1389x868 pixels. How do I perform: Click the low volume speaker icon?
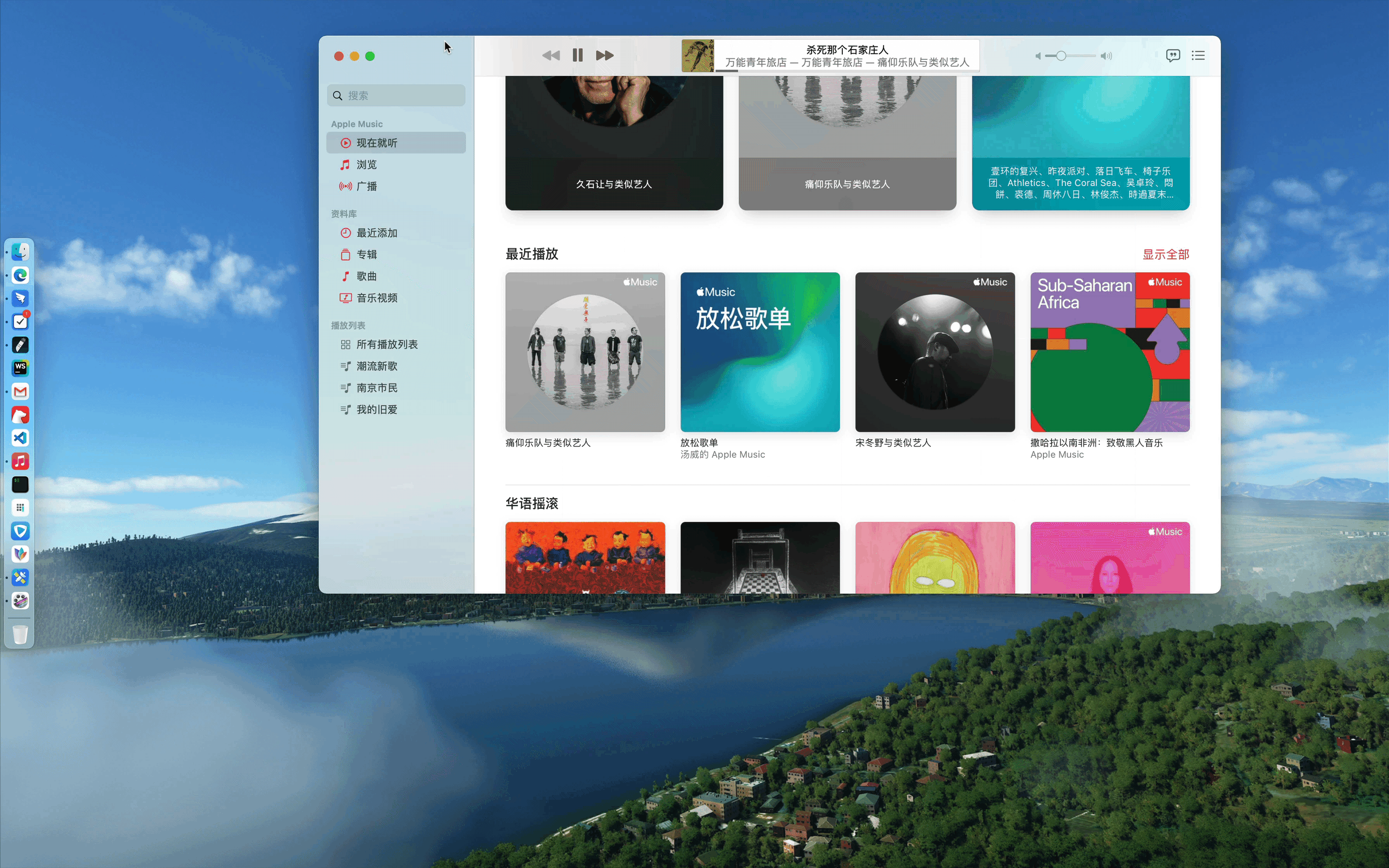click(x=1038, y=56)
